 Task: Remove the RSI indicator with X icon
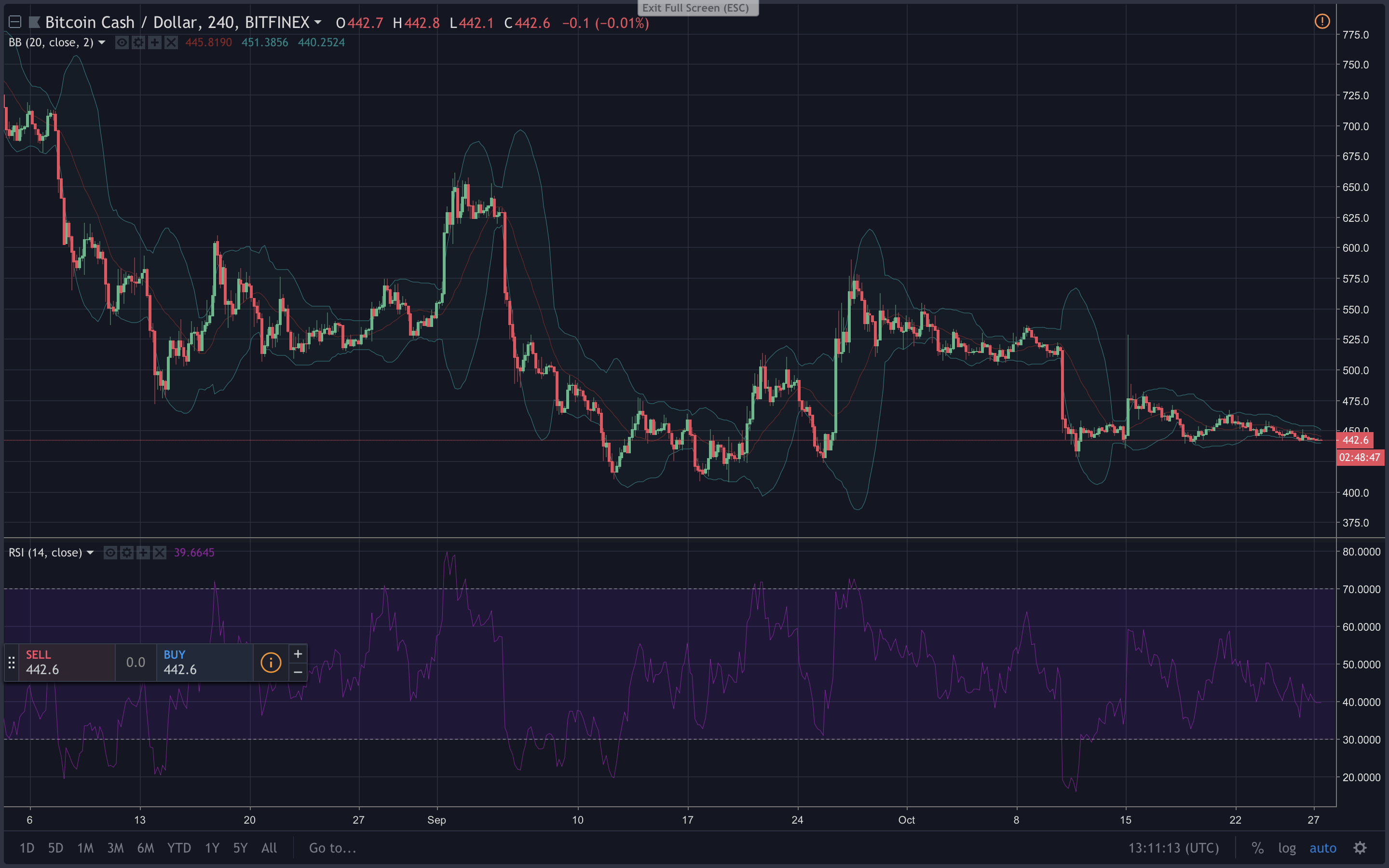160,552
